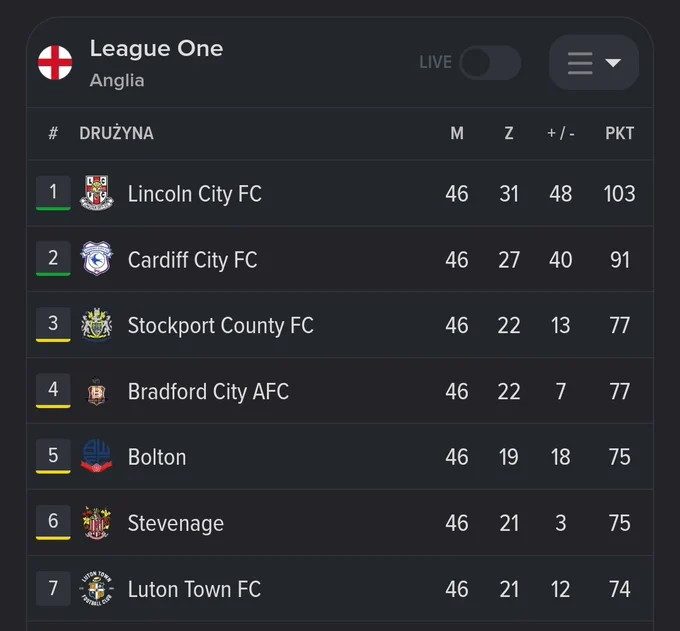This screenshot has height=631, width=680.
Task: Click the Stockport County FC crest
Action: (97, 324)
